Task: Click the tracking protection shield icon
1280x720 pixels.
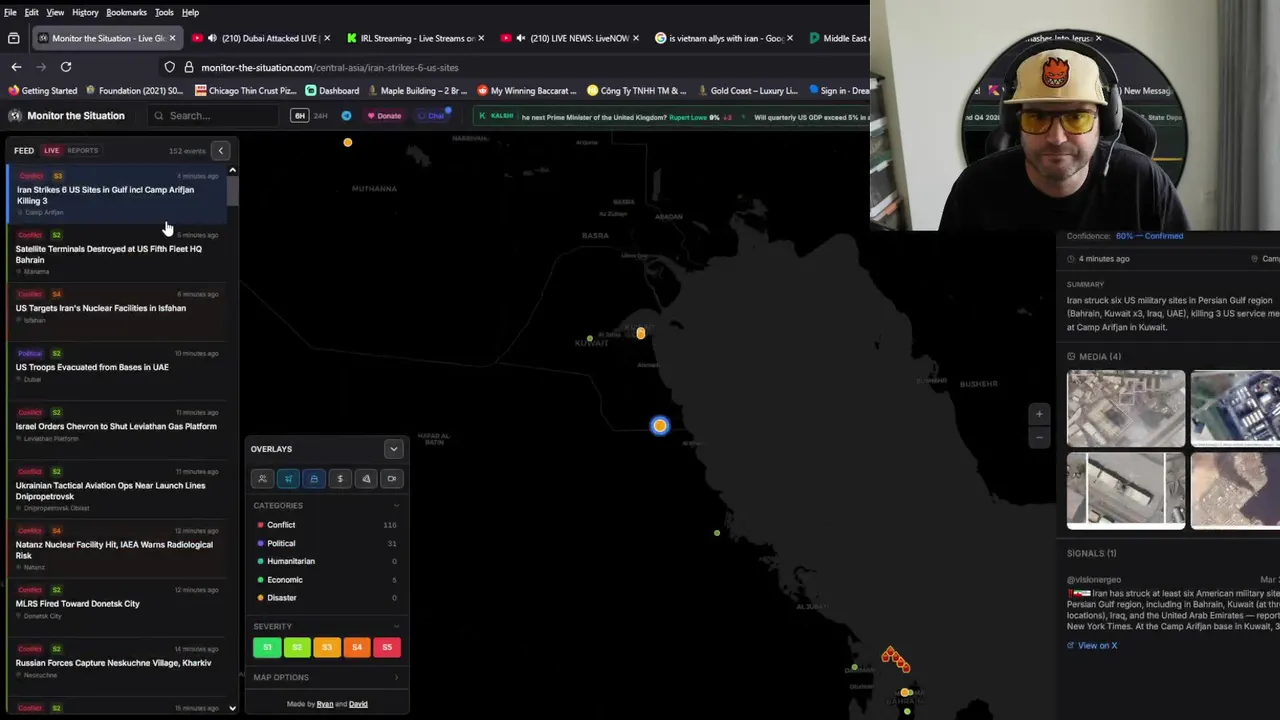Action: point(169,67)
